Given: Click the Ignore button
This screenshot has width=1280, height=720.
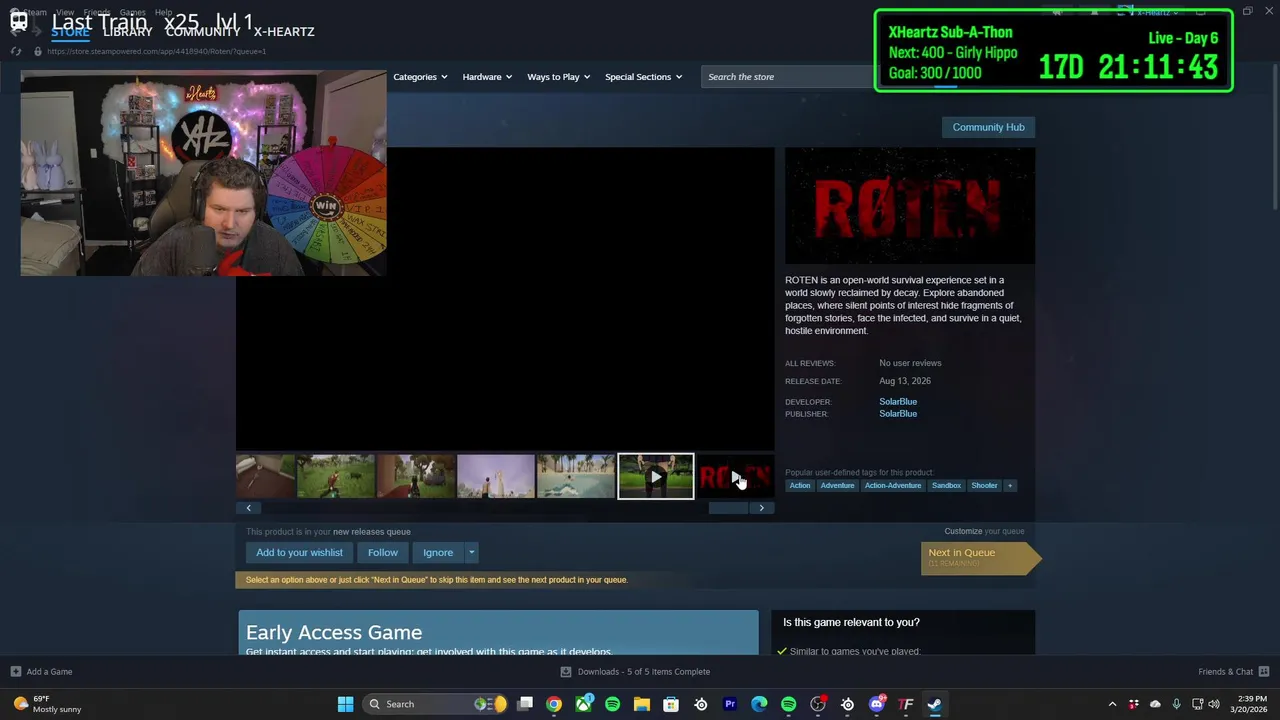Looking at the screenshot, I should click(x=438, y=552).
